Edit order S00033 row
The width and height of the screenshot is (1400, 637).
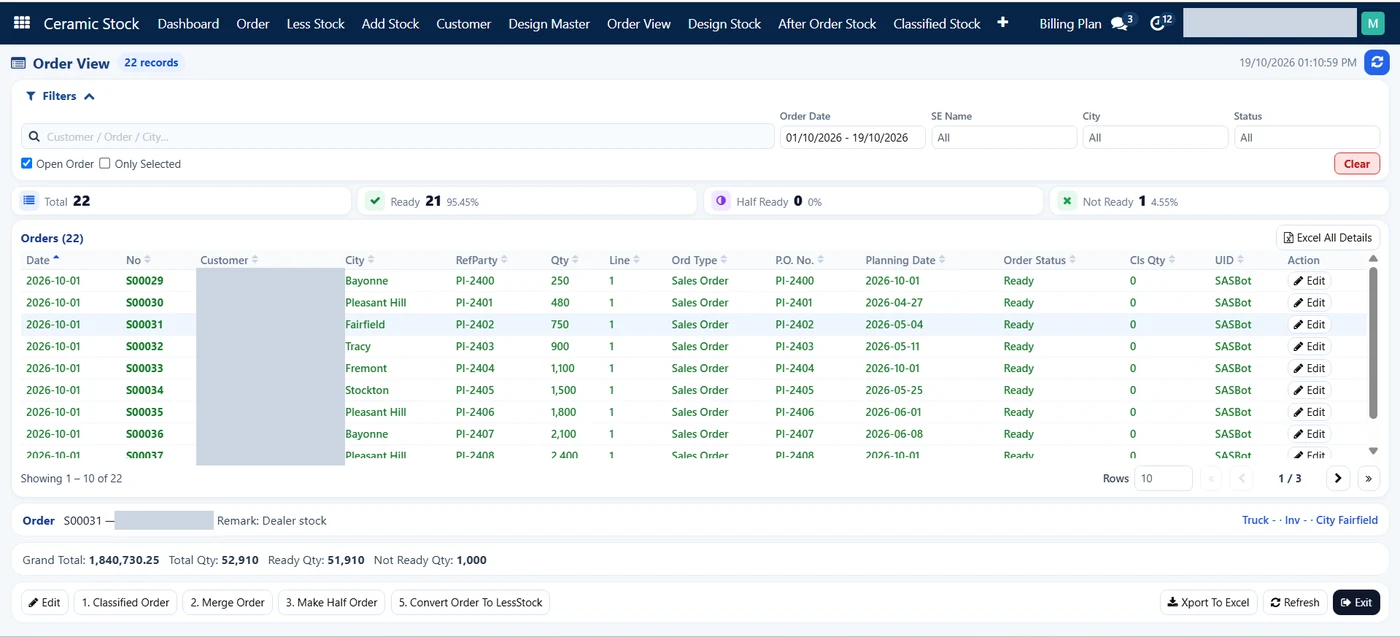(x=1309, y=368)
